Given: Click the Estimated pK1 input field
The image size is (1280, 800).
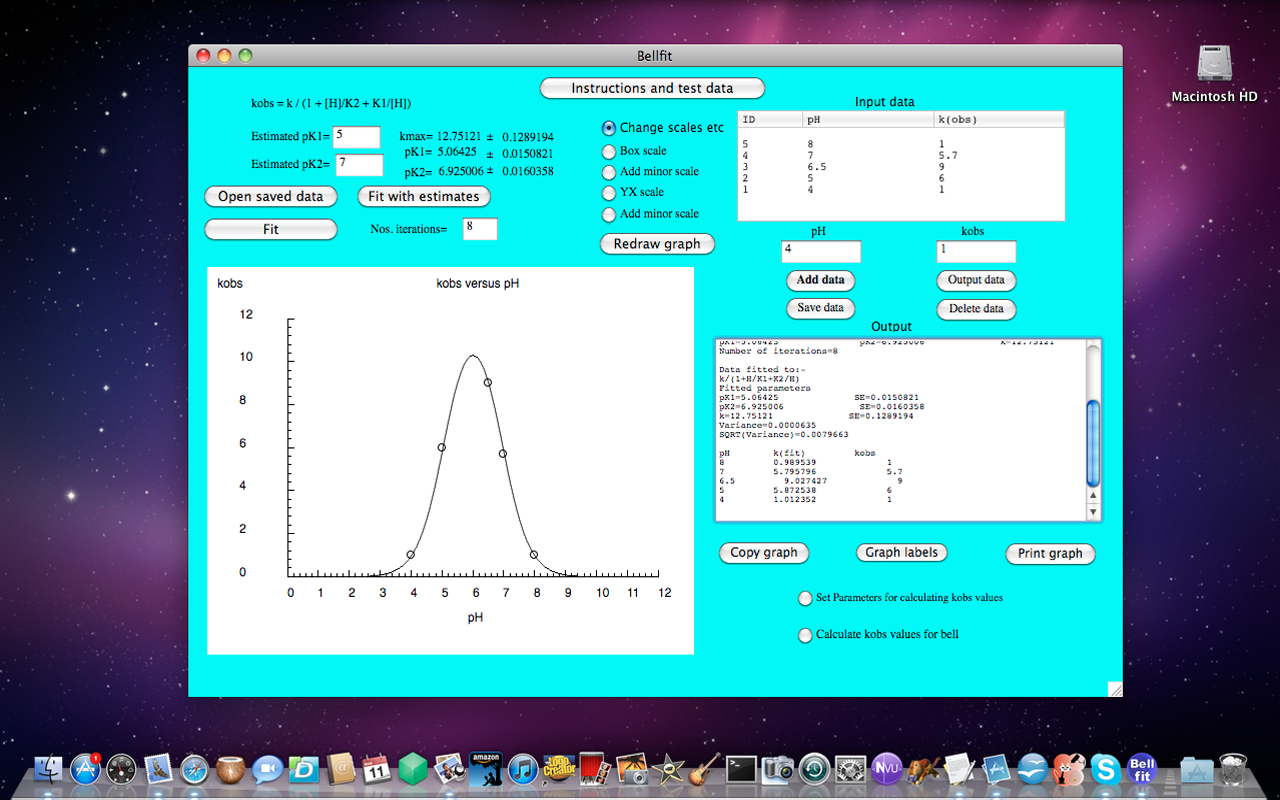Looking at the screenshot, I should (x=357, y=137).
